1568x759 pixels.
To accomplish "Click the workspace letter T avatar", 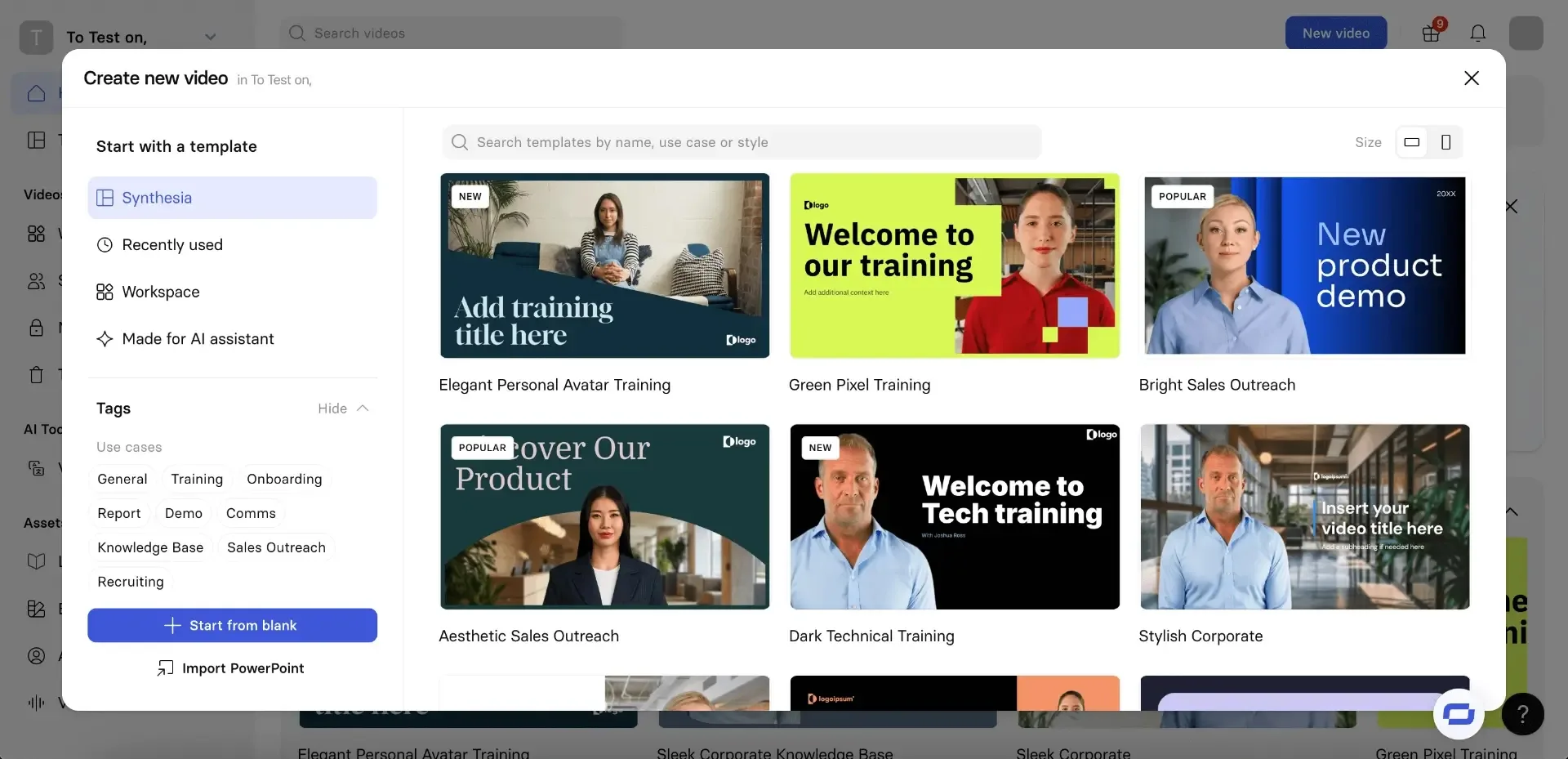I will click(36, 37).
